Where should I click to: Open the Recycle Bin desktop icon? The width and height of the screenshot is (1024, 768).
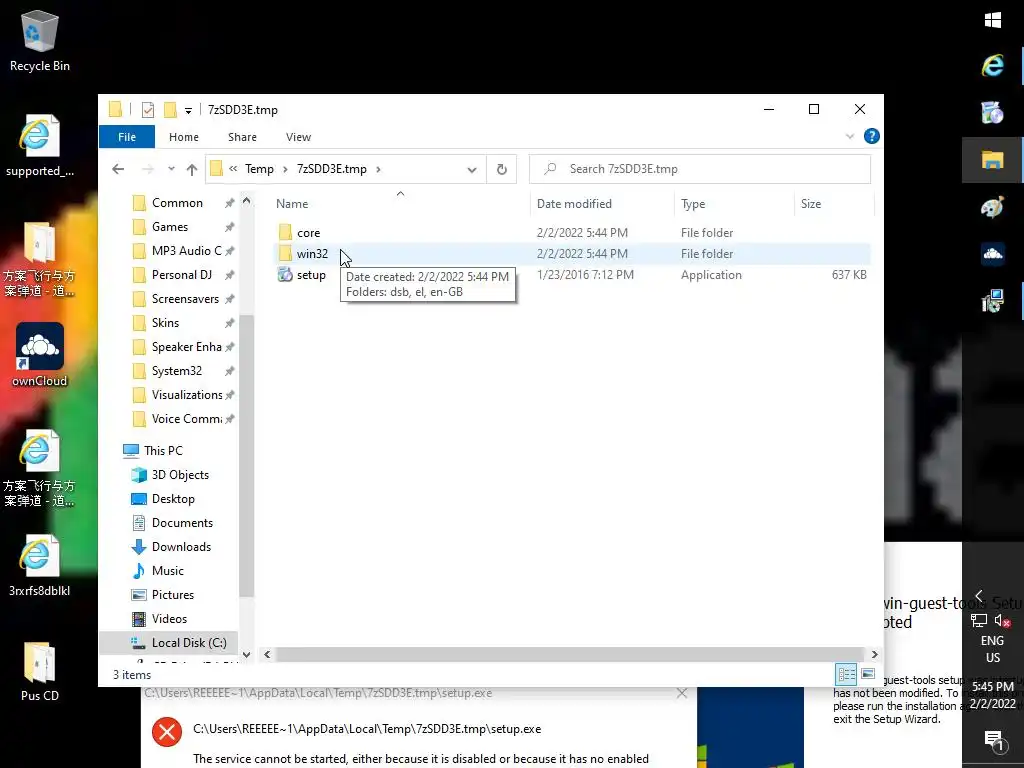[39, 40]
